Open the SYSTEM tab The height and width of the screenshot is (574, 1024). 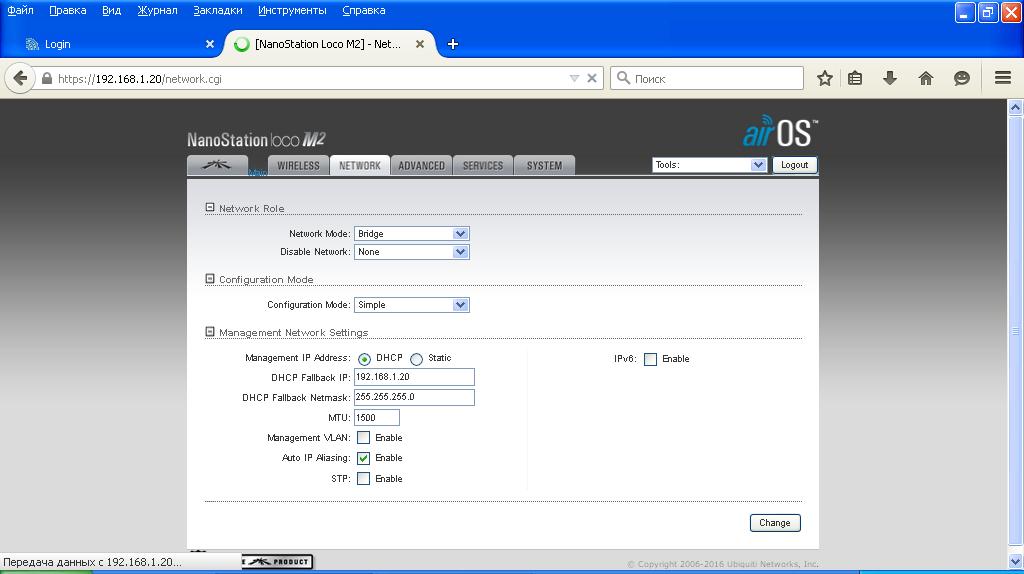tap(544, 165)
